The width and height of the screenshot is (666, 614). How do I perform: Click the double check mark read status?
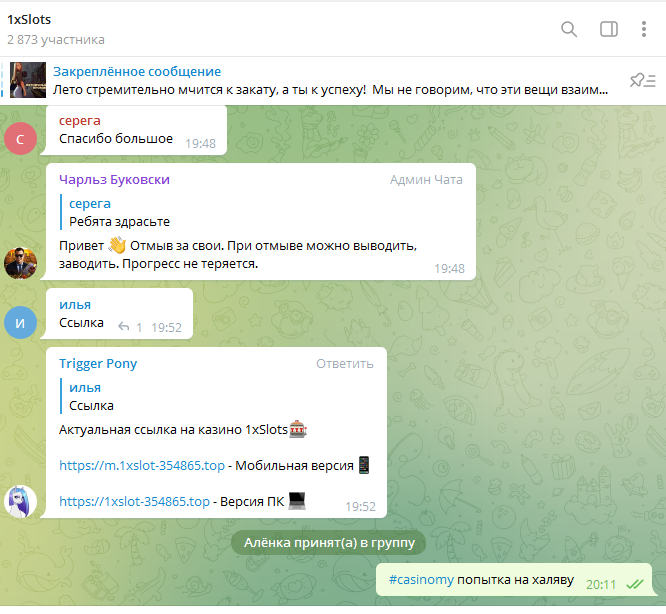pyautogui.click(x=635, y=584)
